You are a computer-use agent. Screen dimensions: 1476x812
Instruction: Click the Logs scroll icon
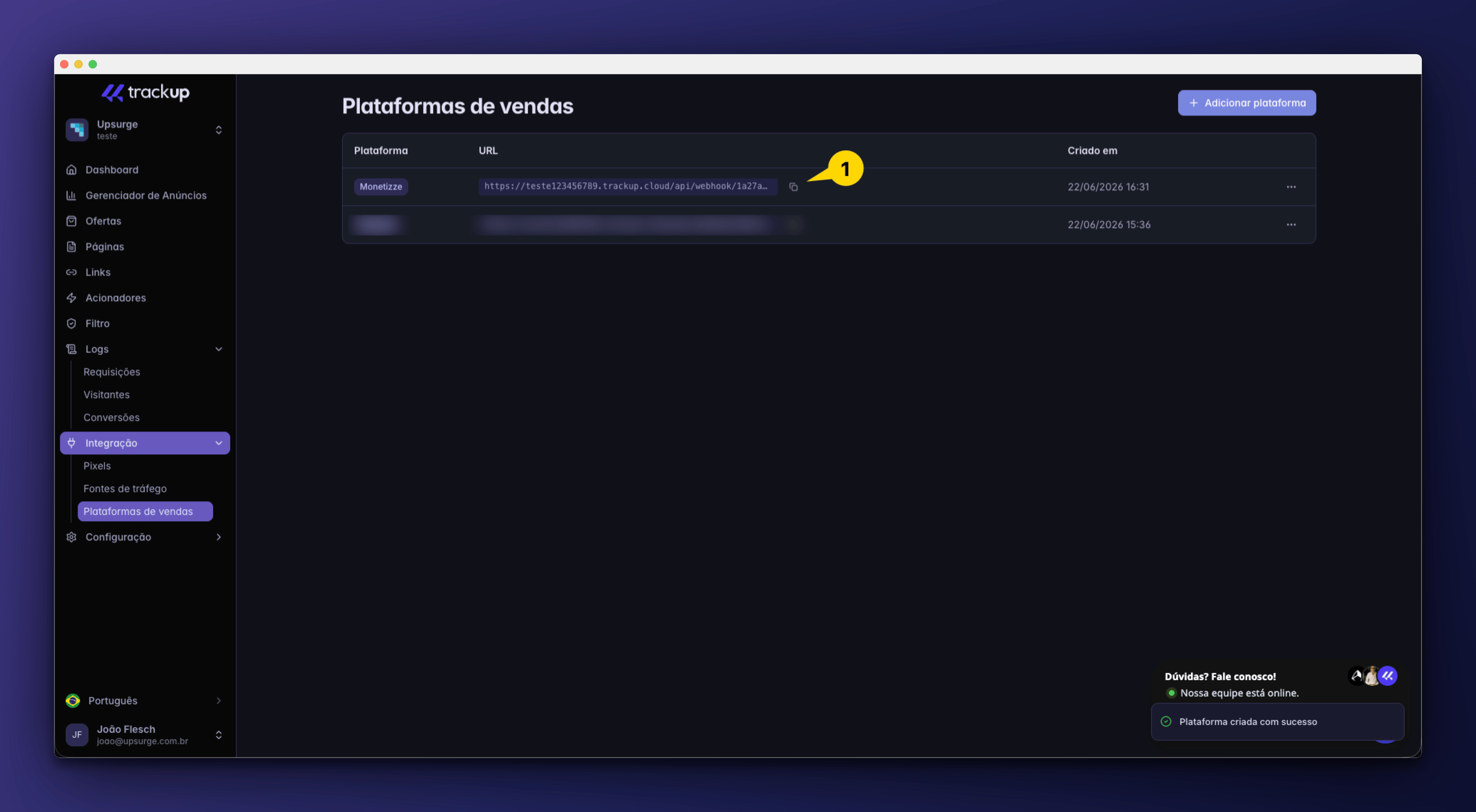pyautogui.click(x=71, y=349)
